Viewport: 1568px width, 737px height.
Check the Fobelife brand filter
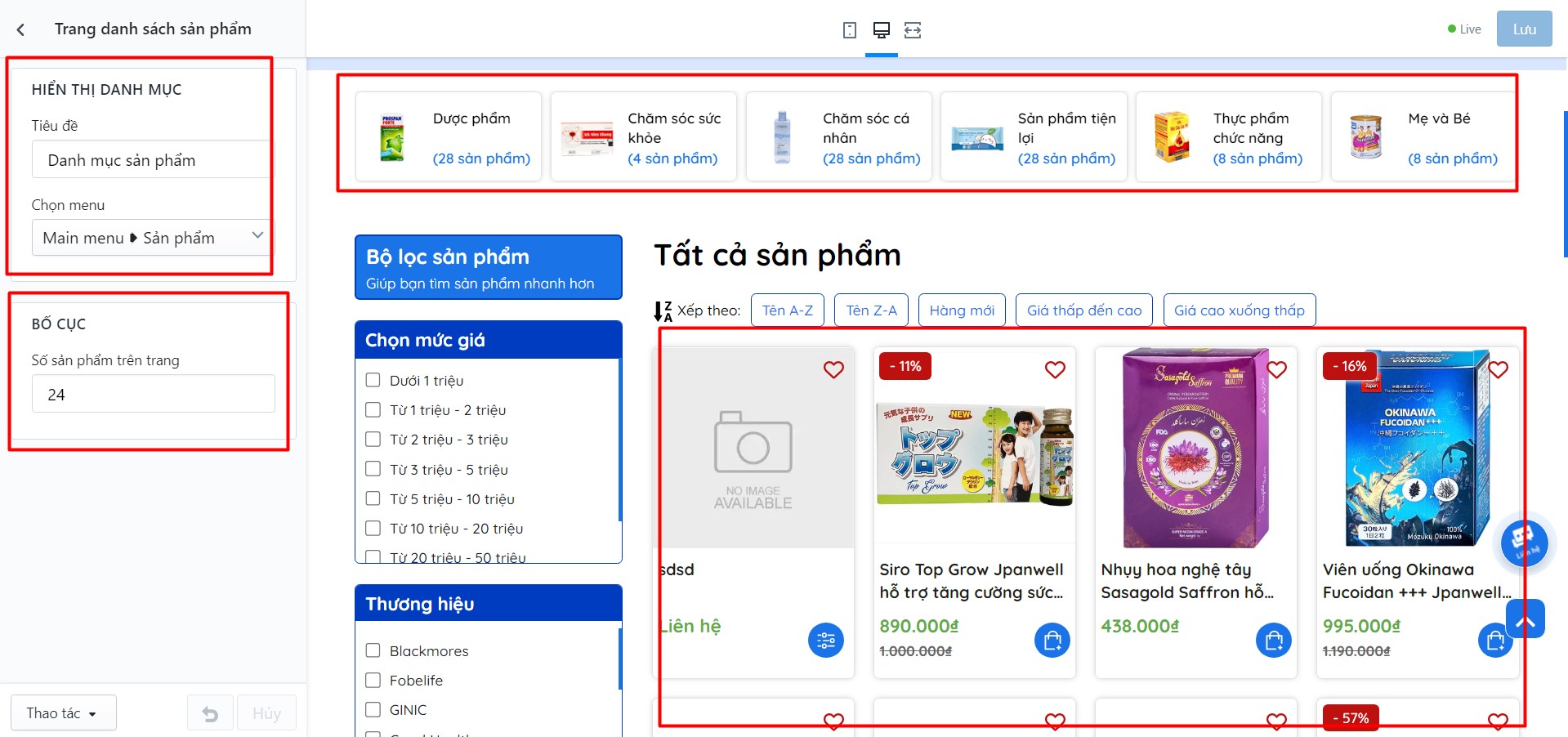click(x=373, y=680)
